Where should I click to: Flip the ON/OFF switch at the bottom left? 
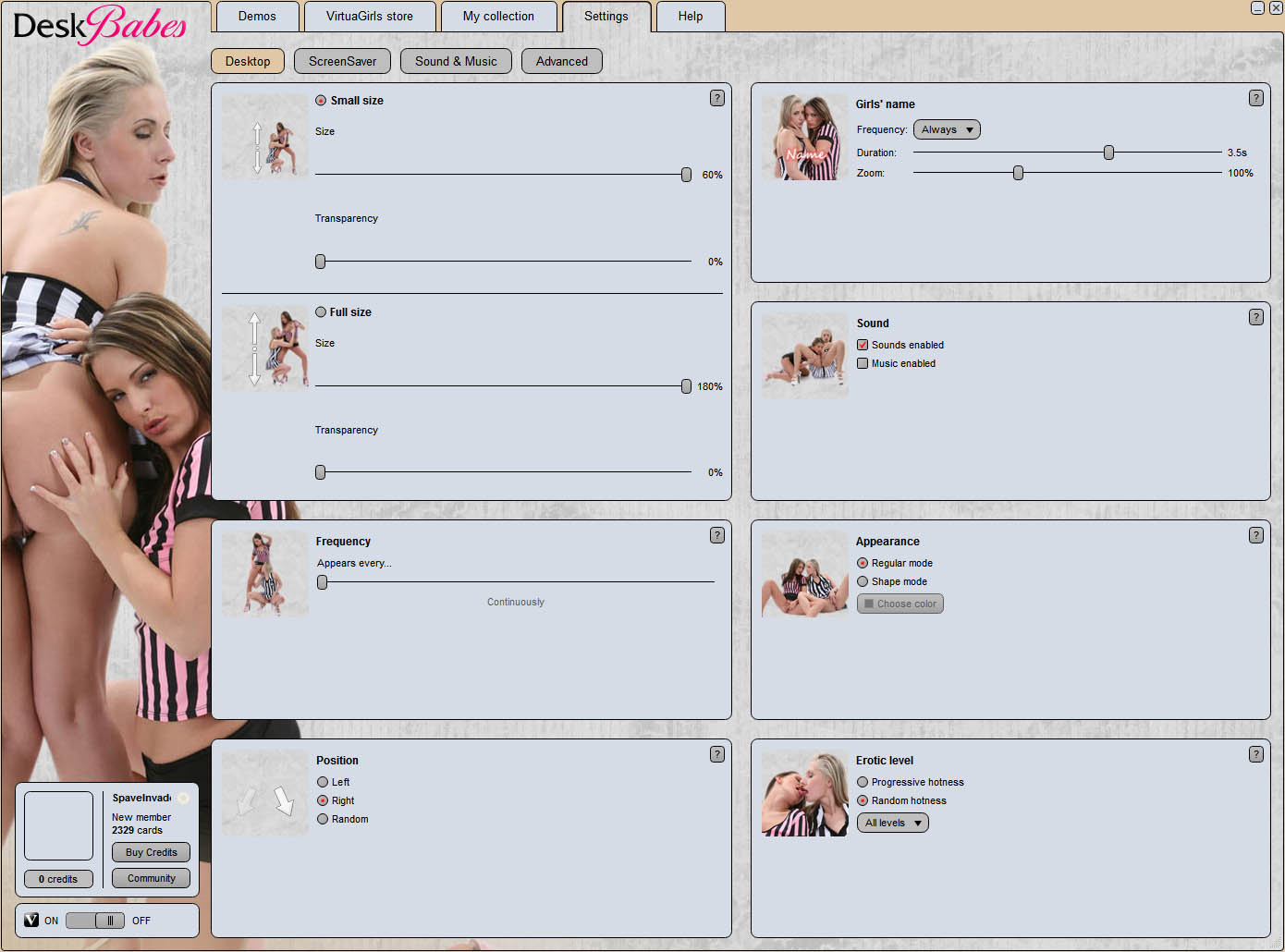pos(95,921)
